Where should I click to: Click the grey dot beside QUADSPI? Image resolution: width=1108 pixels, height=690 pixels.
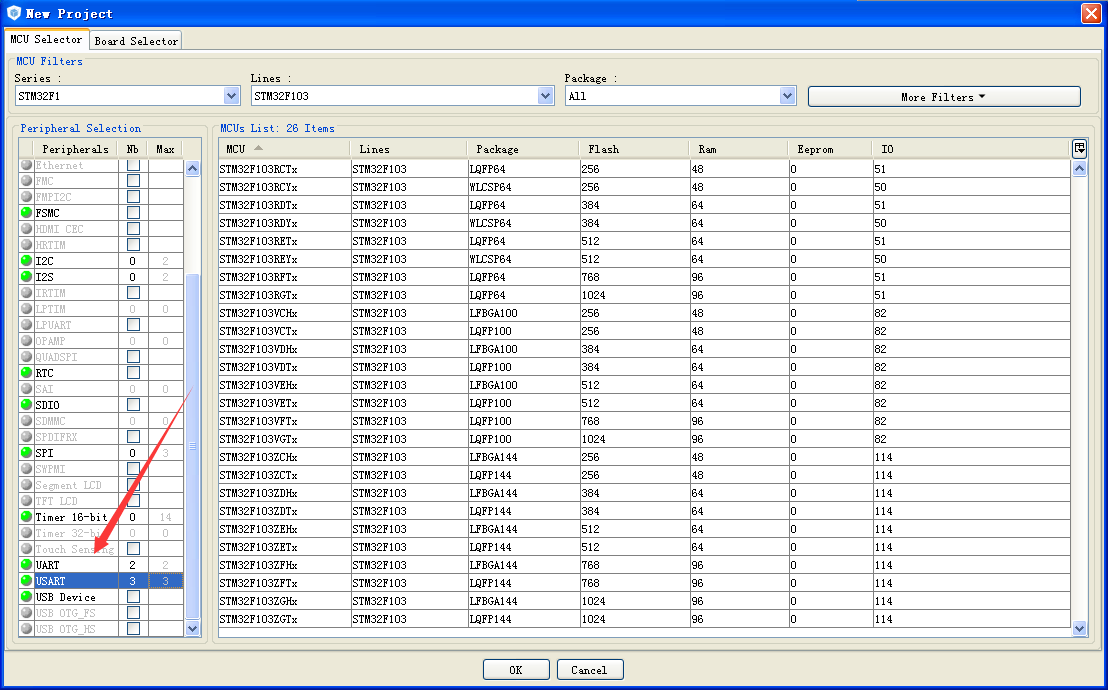point(26,356)
